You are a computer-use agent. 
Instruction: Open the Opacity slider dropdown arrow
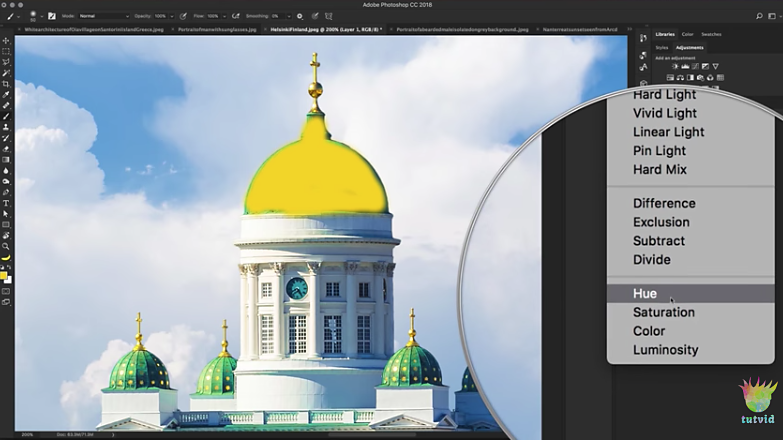coord(172,16)
